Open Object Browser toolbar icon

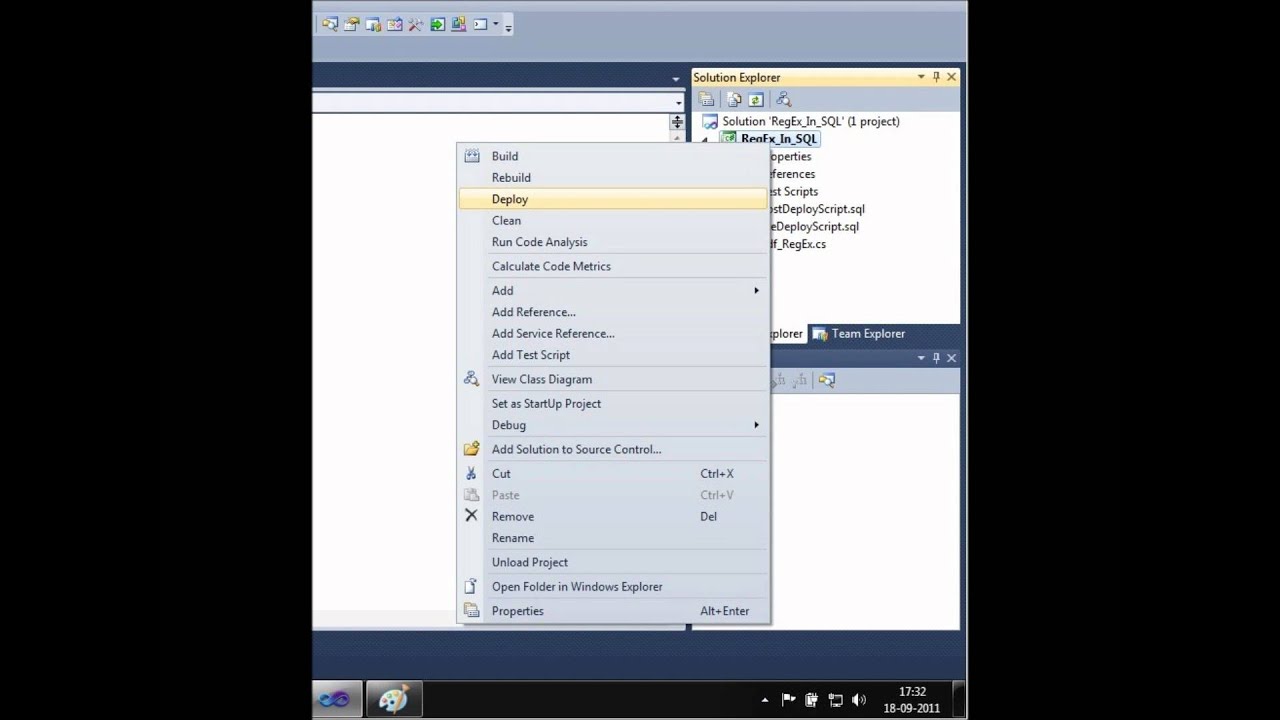[394, 25]
